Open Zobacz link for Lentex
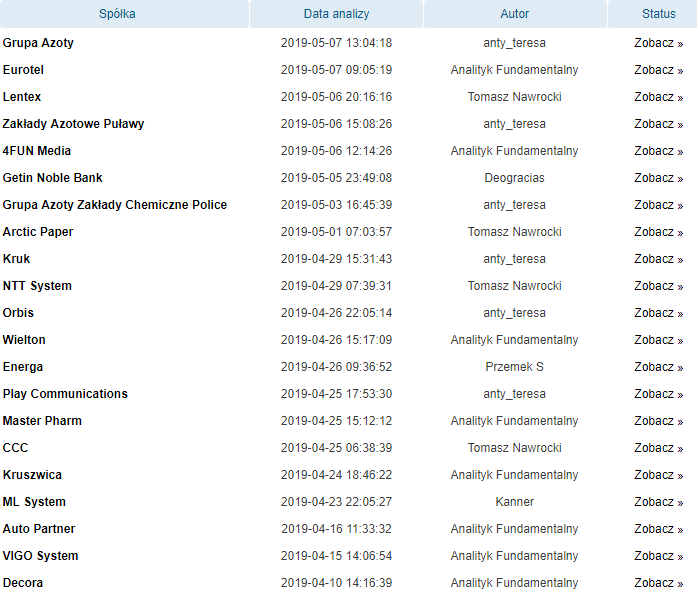 coord(658,97)
